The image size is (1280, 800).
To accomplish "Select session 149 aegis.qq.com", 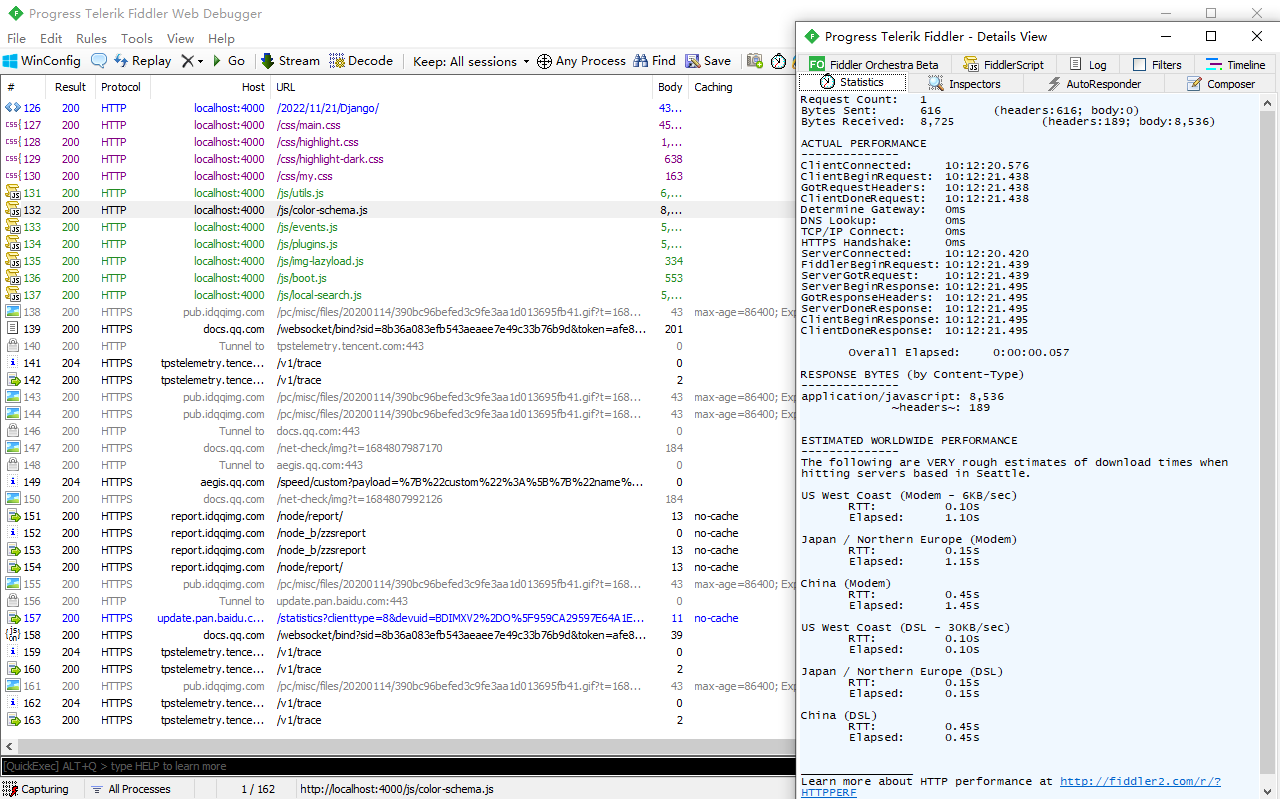I will click(398, 482).
